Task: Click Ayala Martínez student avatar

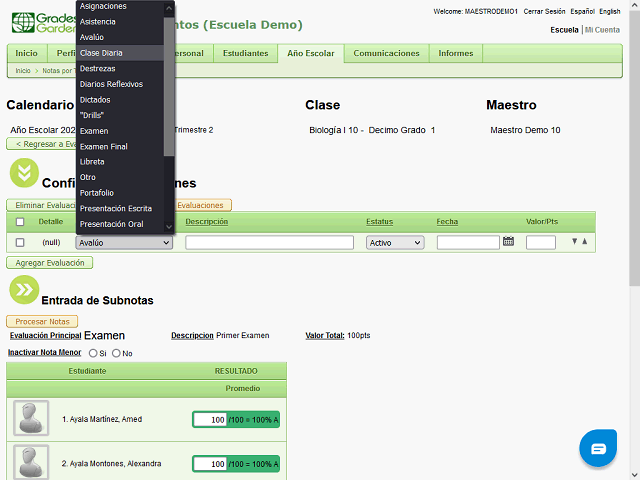Action: (31, 418)
